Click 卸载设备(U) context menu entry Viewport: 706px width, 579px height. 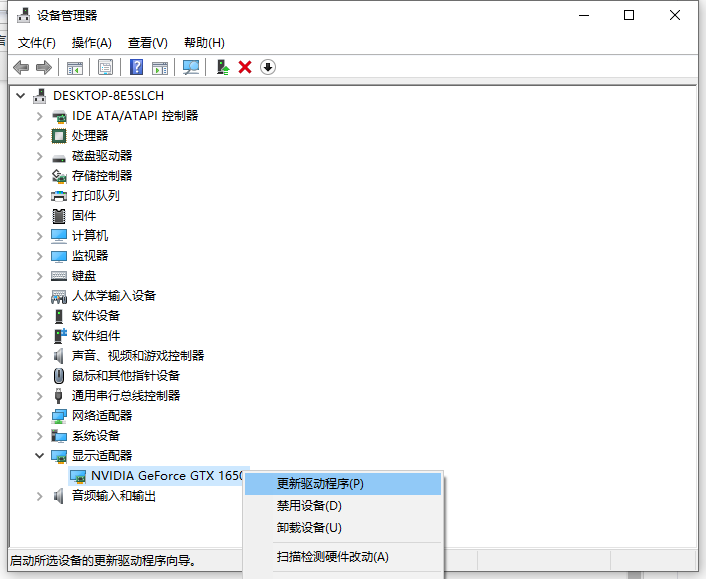[309, 528]
